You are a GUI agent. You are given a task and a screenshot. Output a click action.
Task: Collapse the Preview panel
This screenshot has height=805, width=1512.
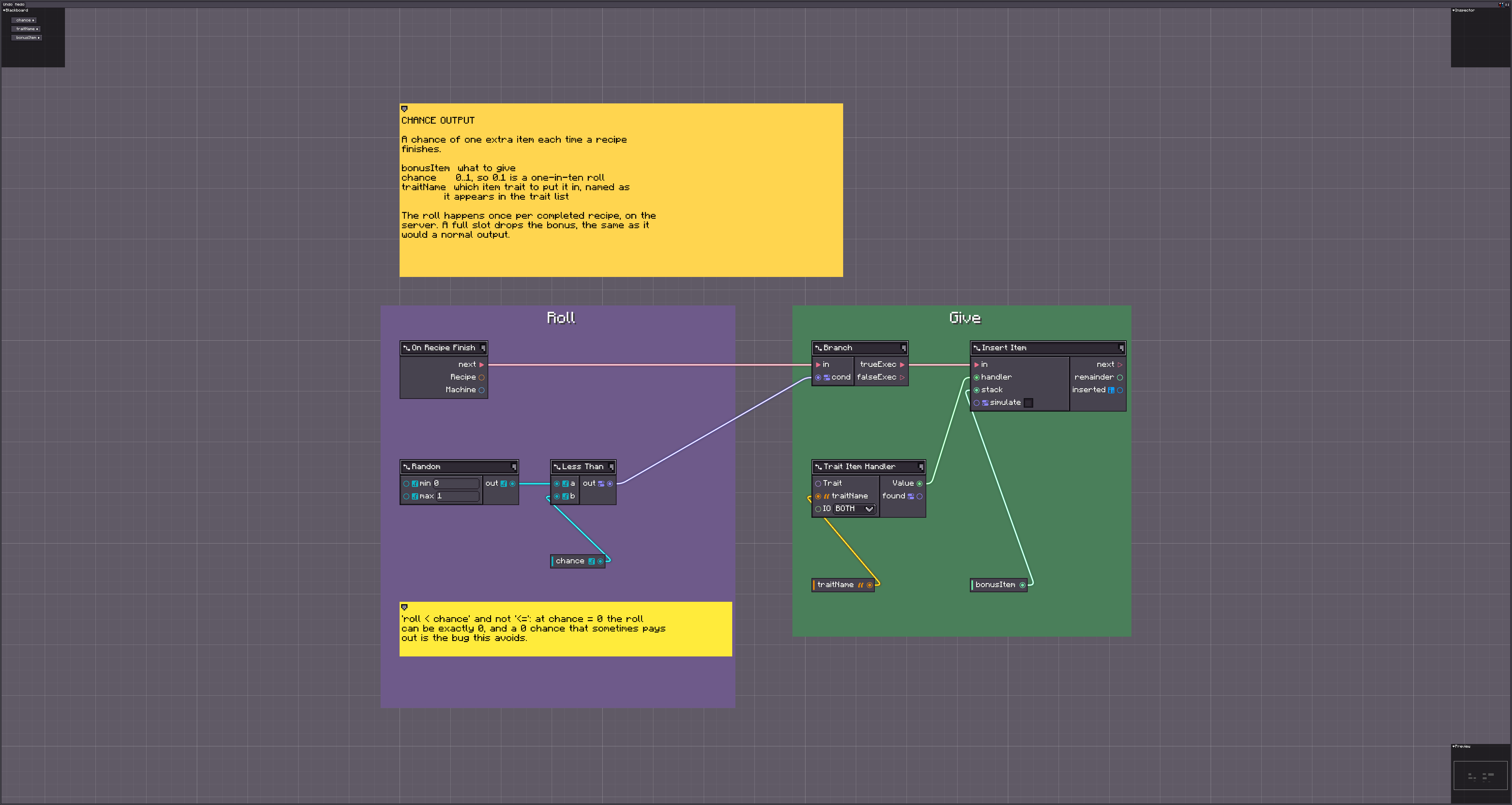coord(1453,746)
